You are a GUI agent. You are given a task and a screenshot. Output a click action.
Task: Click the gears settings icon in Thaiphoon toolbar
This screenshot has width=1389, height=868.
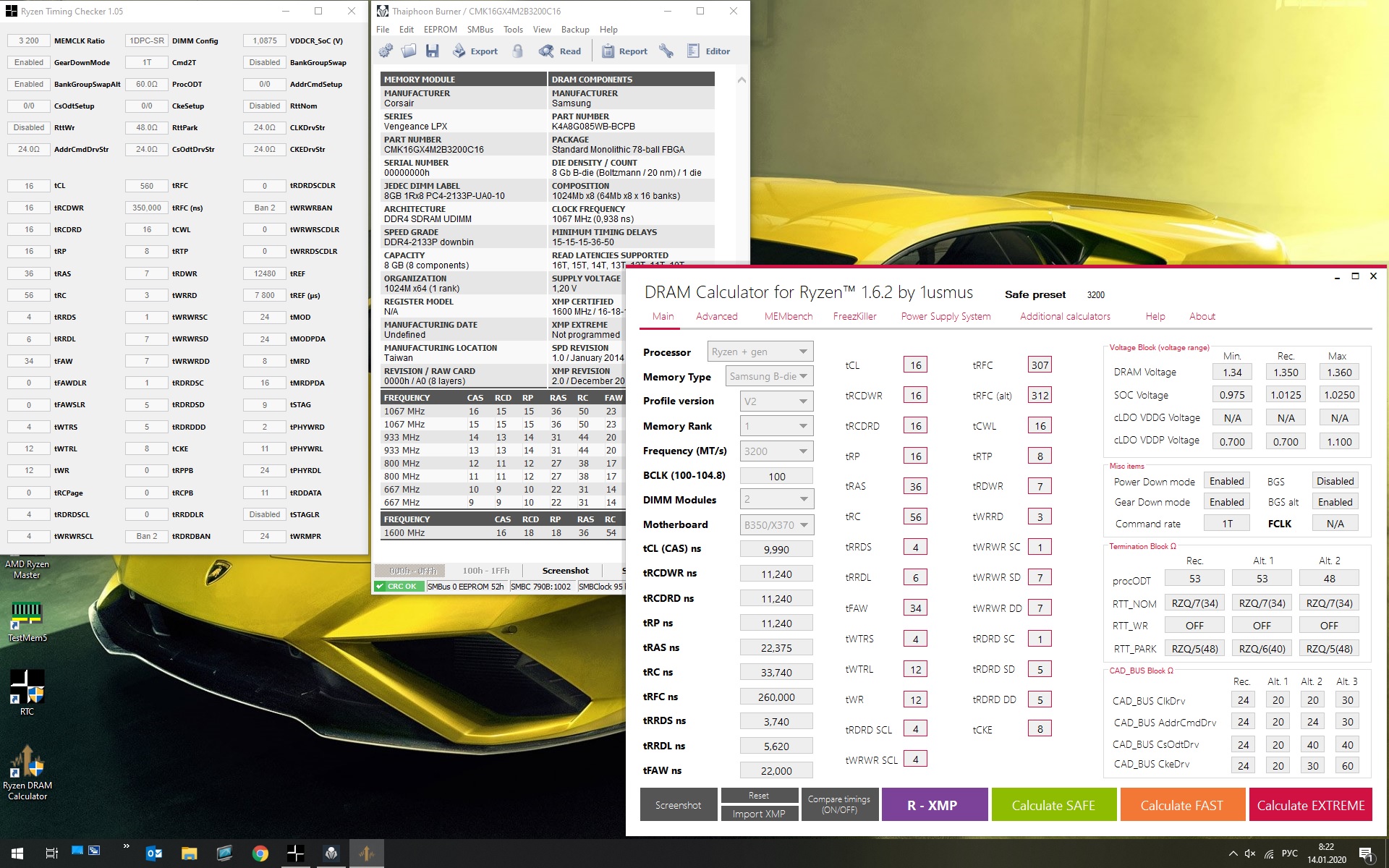click(386, 51)
